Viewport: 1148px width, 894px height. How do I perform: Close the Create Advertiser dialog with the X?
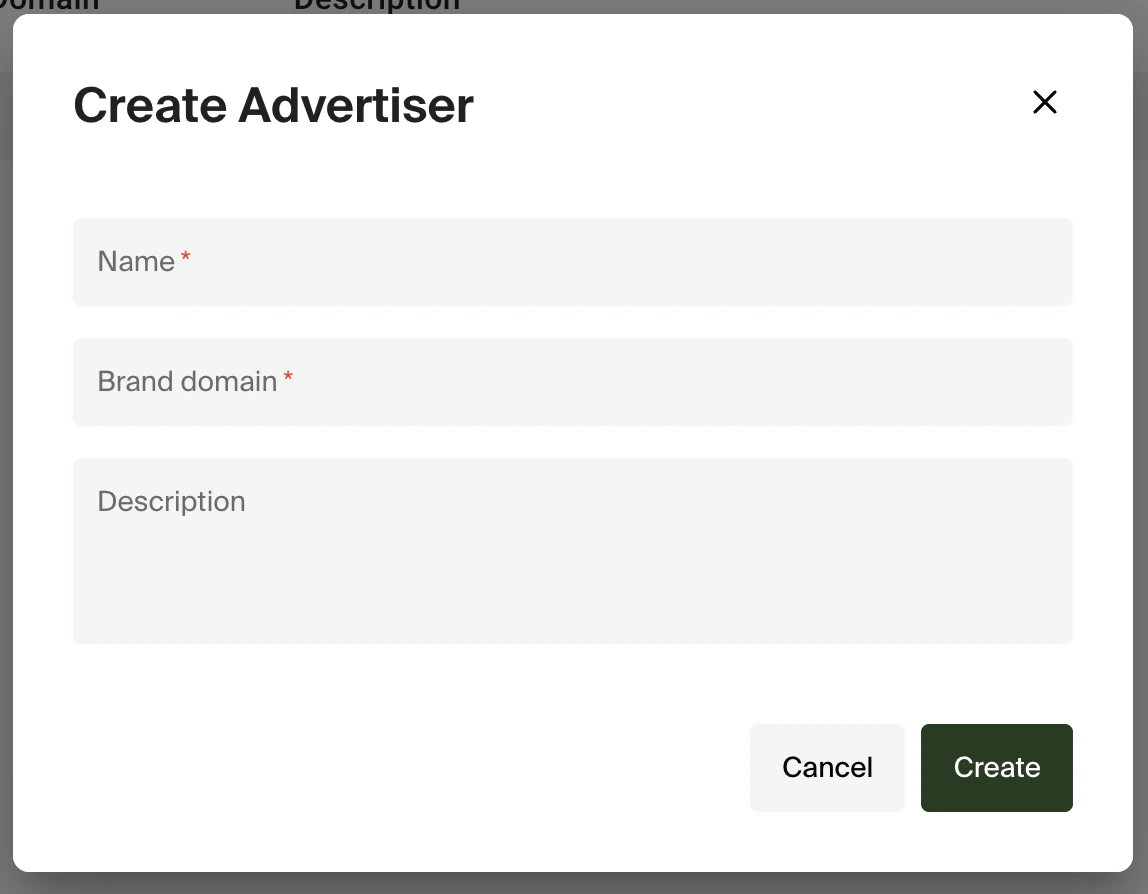1044,102
